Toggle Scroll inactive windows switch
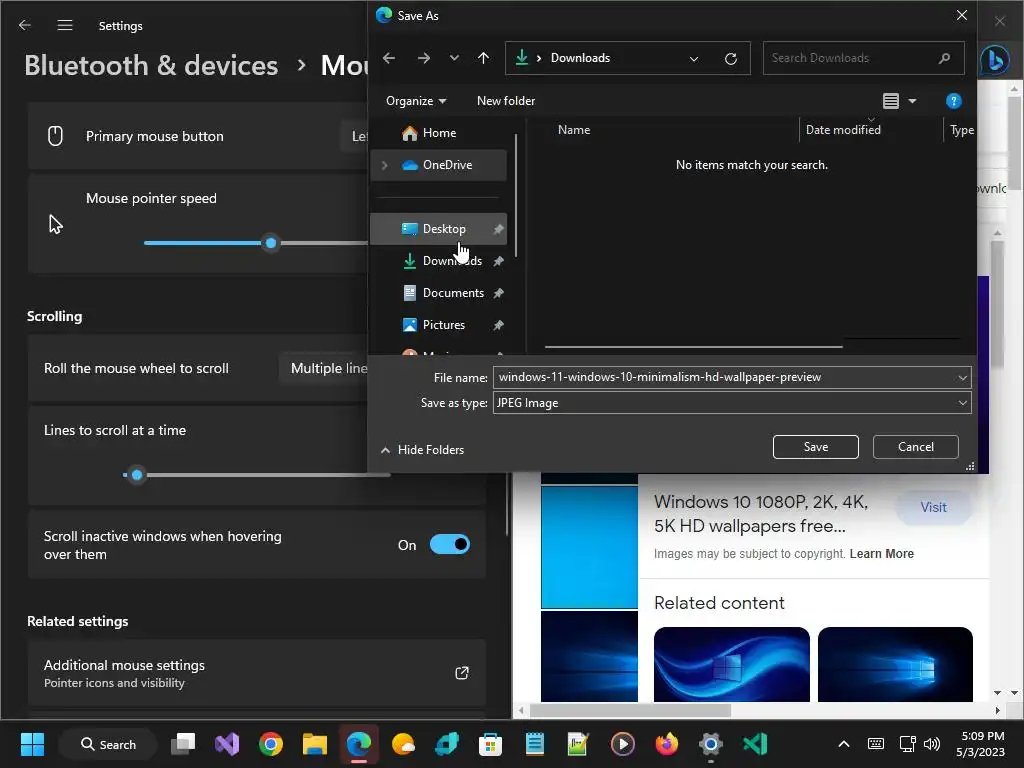1024x768 pixels. (450, 545)
